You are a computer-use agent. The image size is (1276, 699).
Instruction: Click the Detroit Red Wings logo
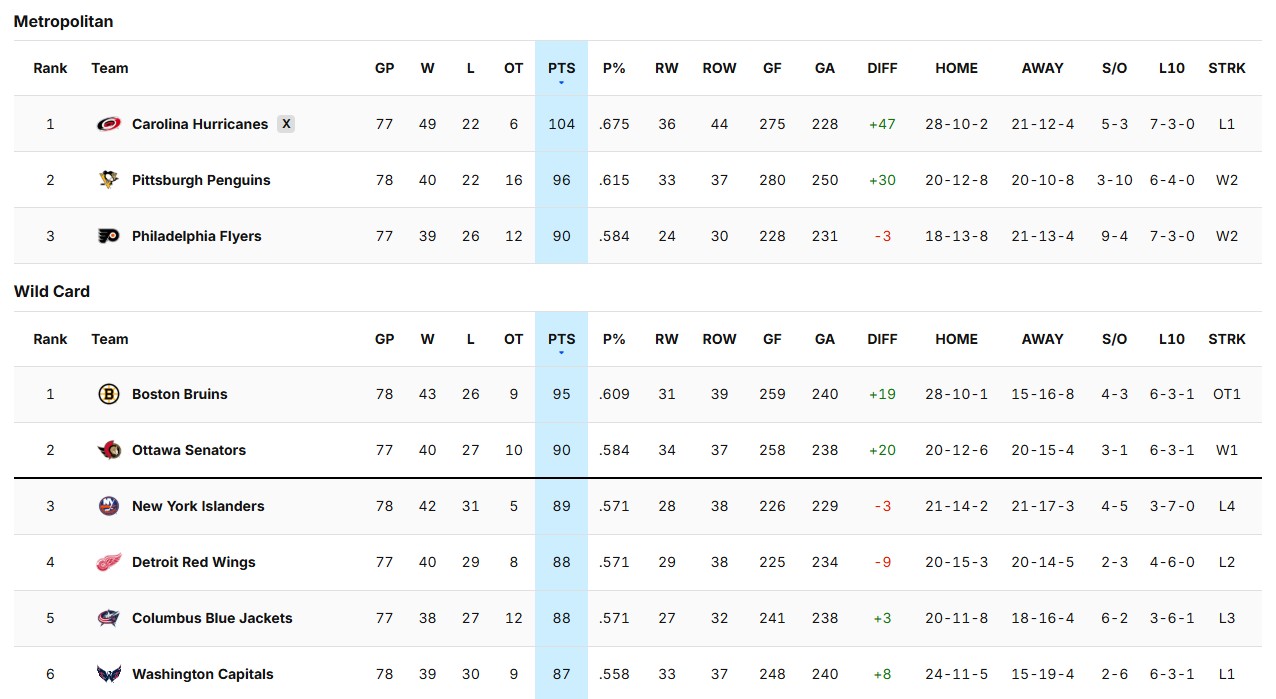[108, 562]
